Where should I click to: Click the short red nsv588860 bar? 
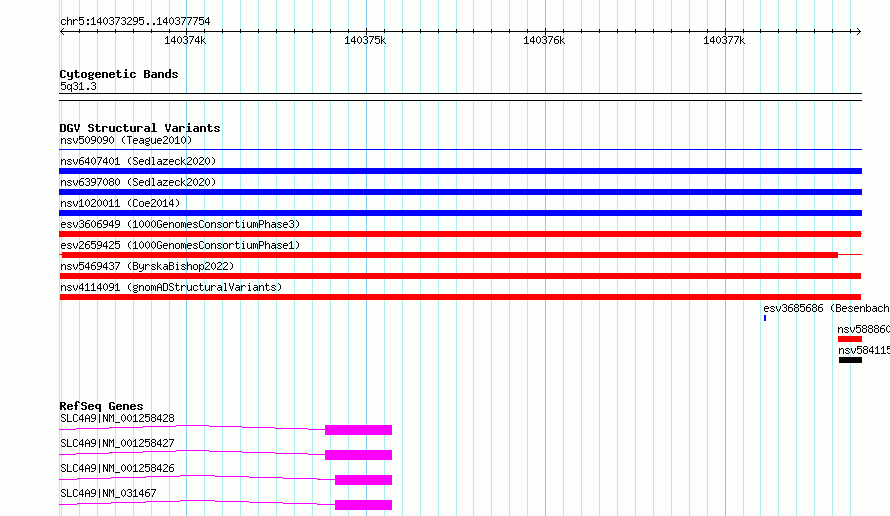click(850, 339)
